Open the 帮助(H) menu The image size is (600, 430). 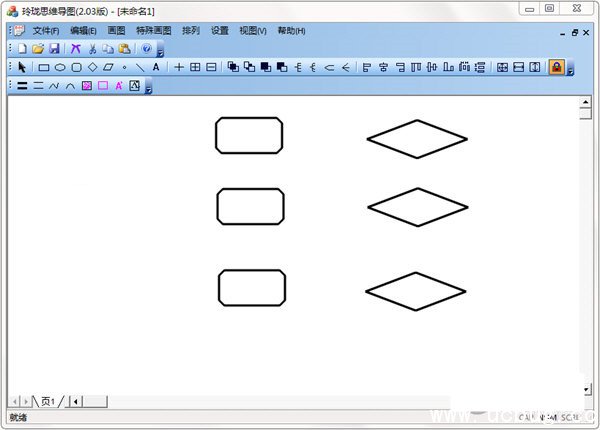click(x=292, y=31)
